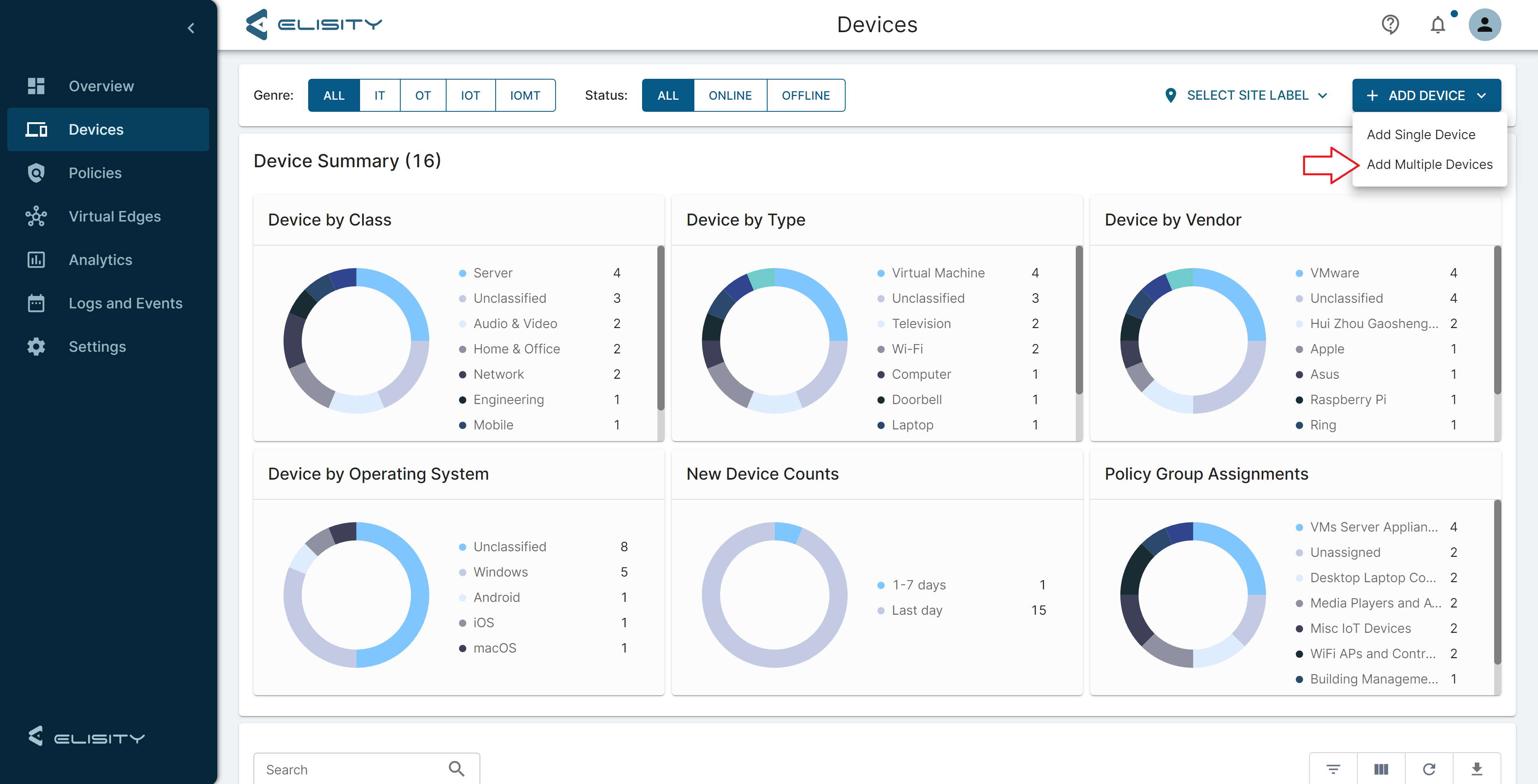Open the help question mark icon
The width and height of the screenshot is (1538, 784).
(x=1390, y=25)
